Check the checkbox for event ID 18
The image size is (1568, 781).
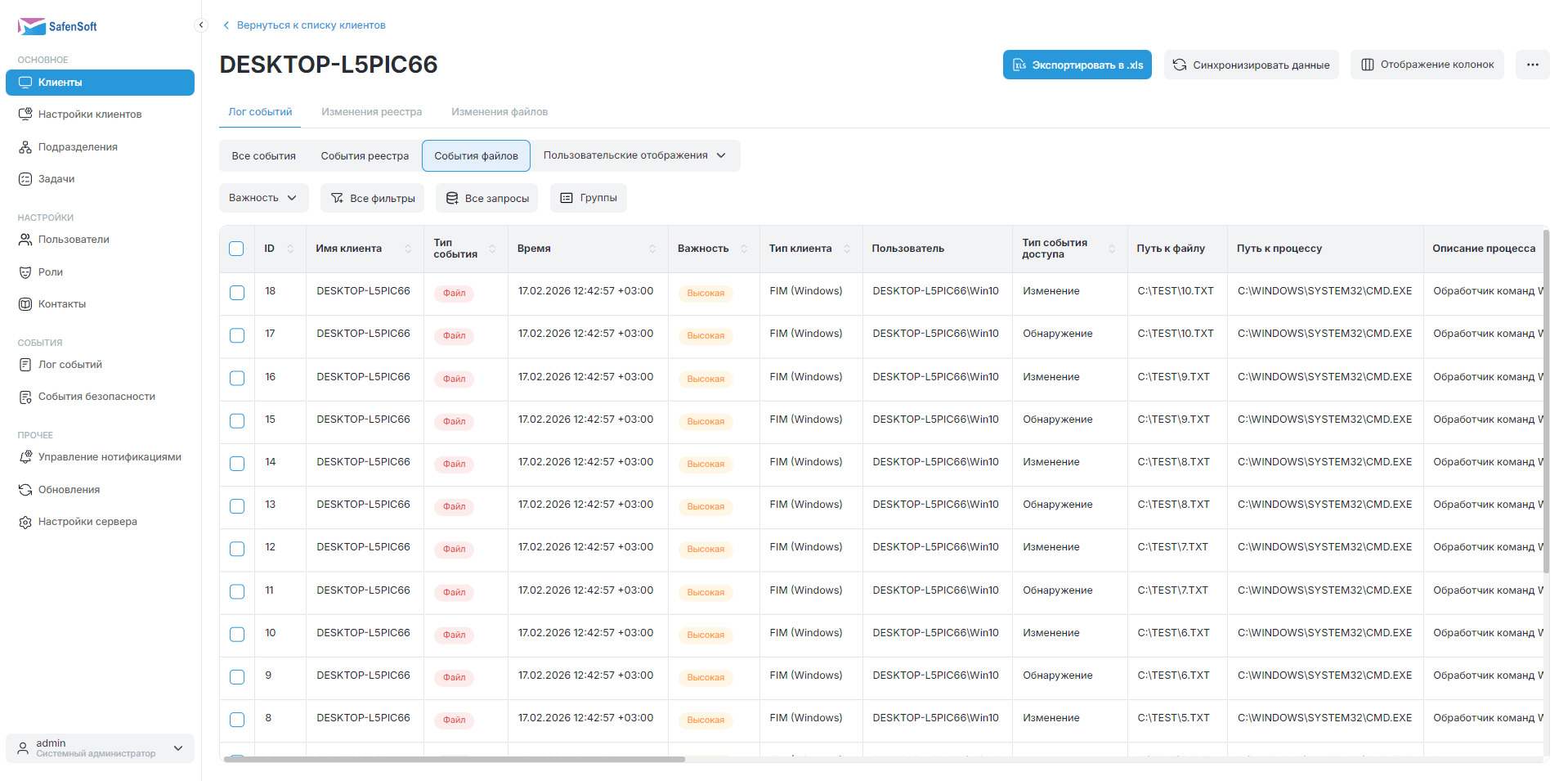237,293
